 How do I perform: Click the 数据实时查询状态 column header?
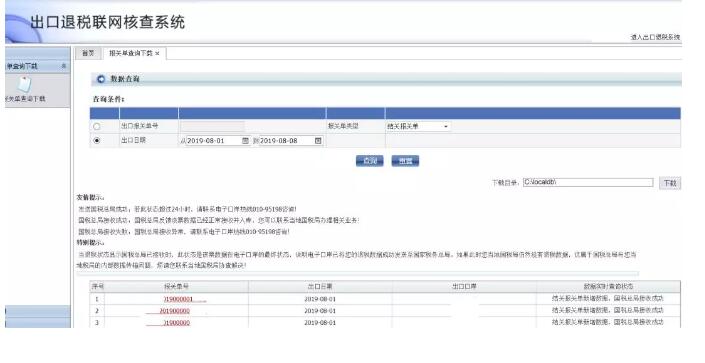(x=608, y=287)
